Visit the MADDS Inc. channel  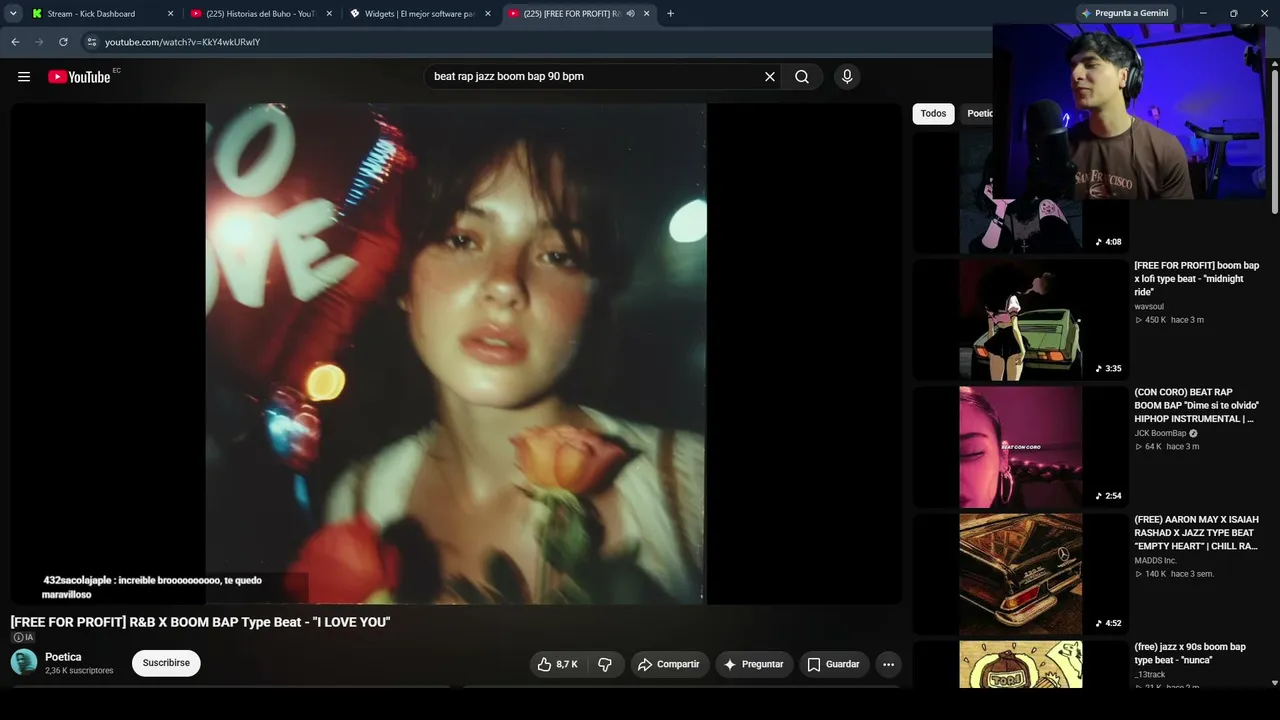click(1155, 561)
